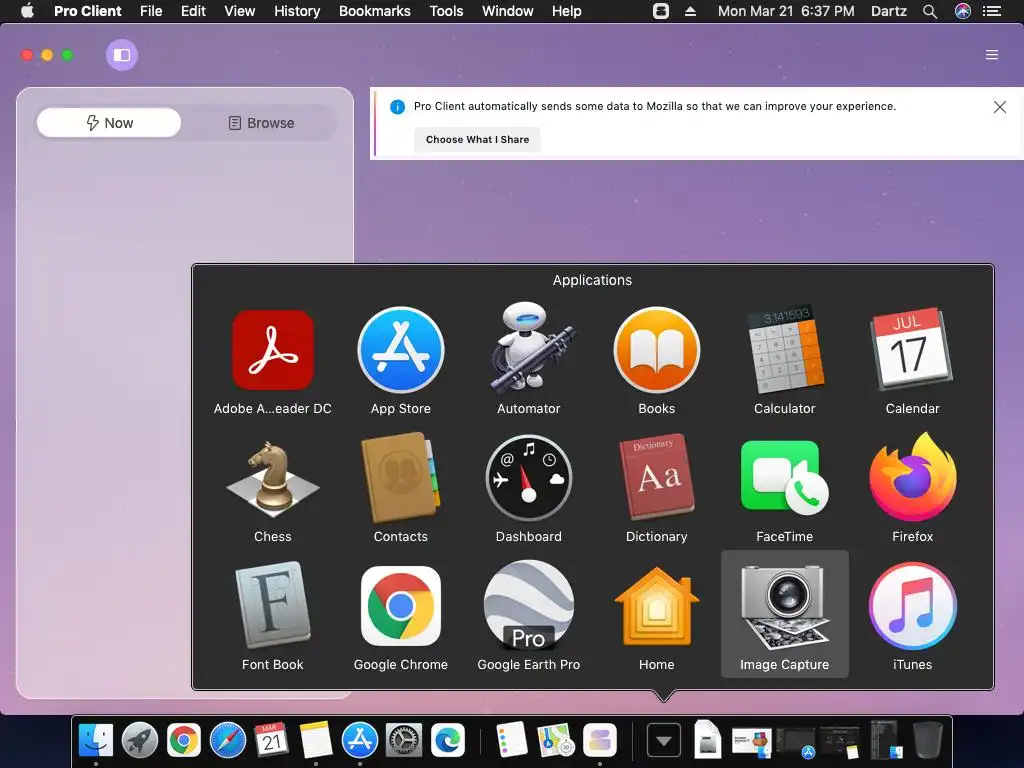Start the Chess app
The height and width of the screenshot is (768, 1024).
(x=273, y=478)
